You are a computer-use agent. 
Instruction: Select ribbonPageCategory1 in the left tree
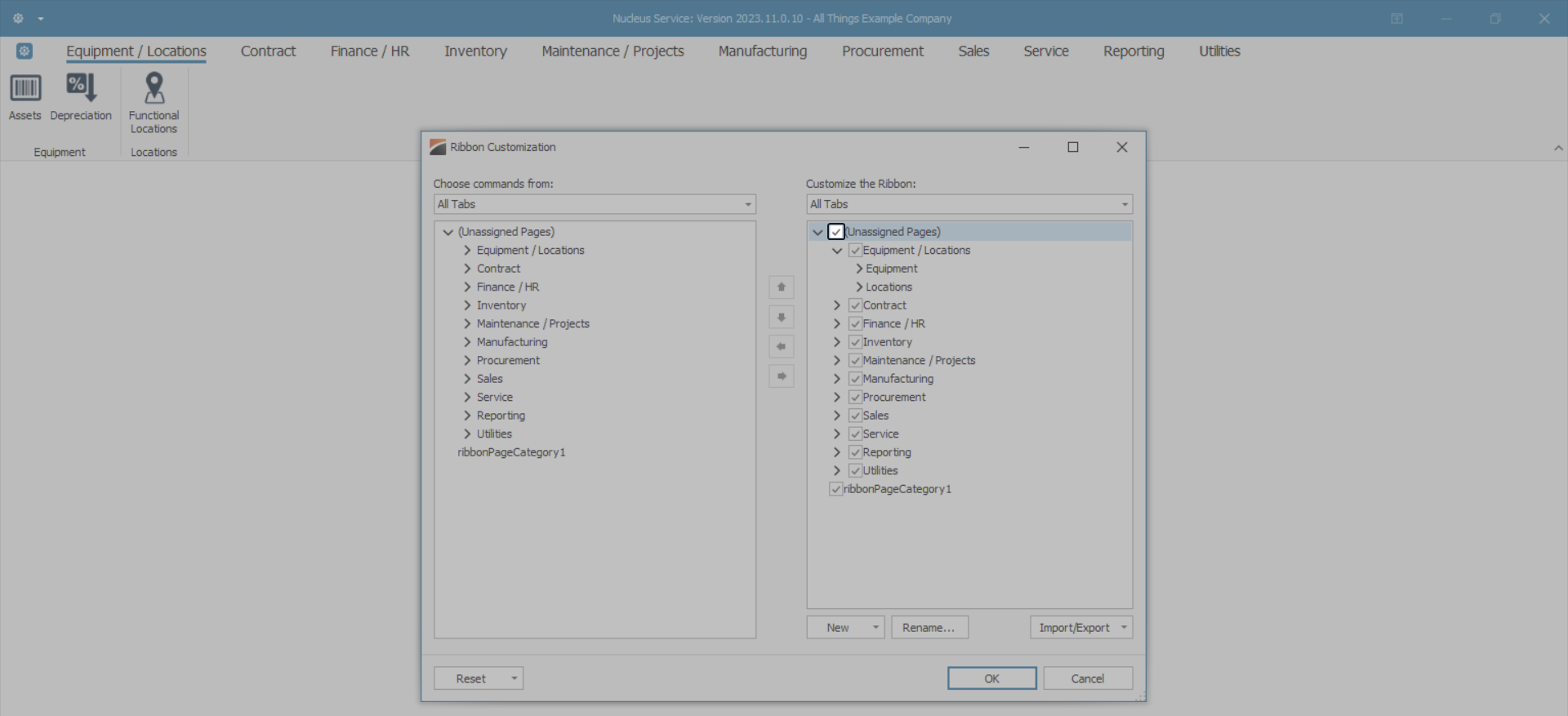click(x=511, y=452)
